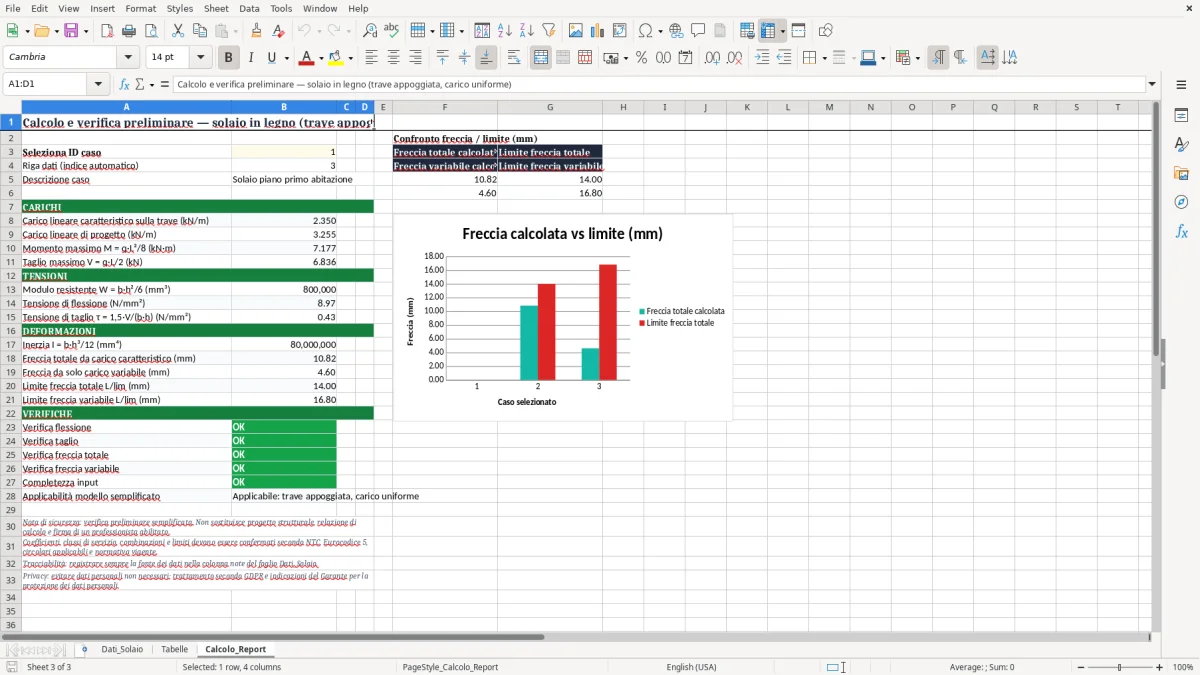Open the Data menu
This screenshot has height=675, width=1200.
[249, 8]
